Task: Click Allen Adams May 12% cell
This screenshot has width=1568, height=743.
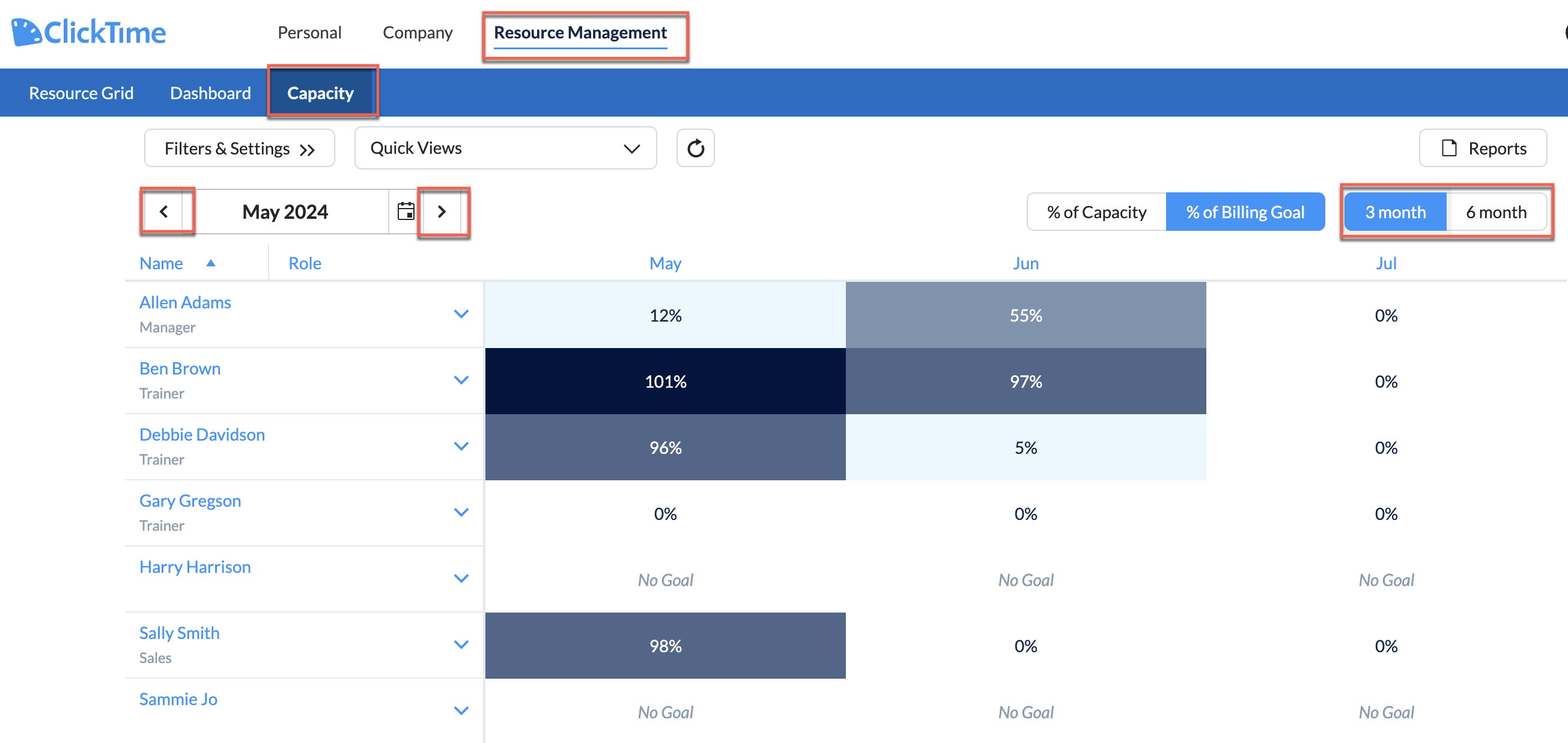Action: pos(665,315)
